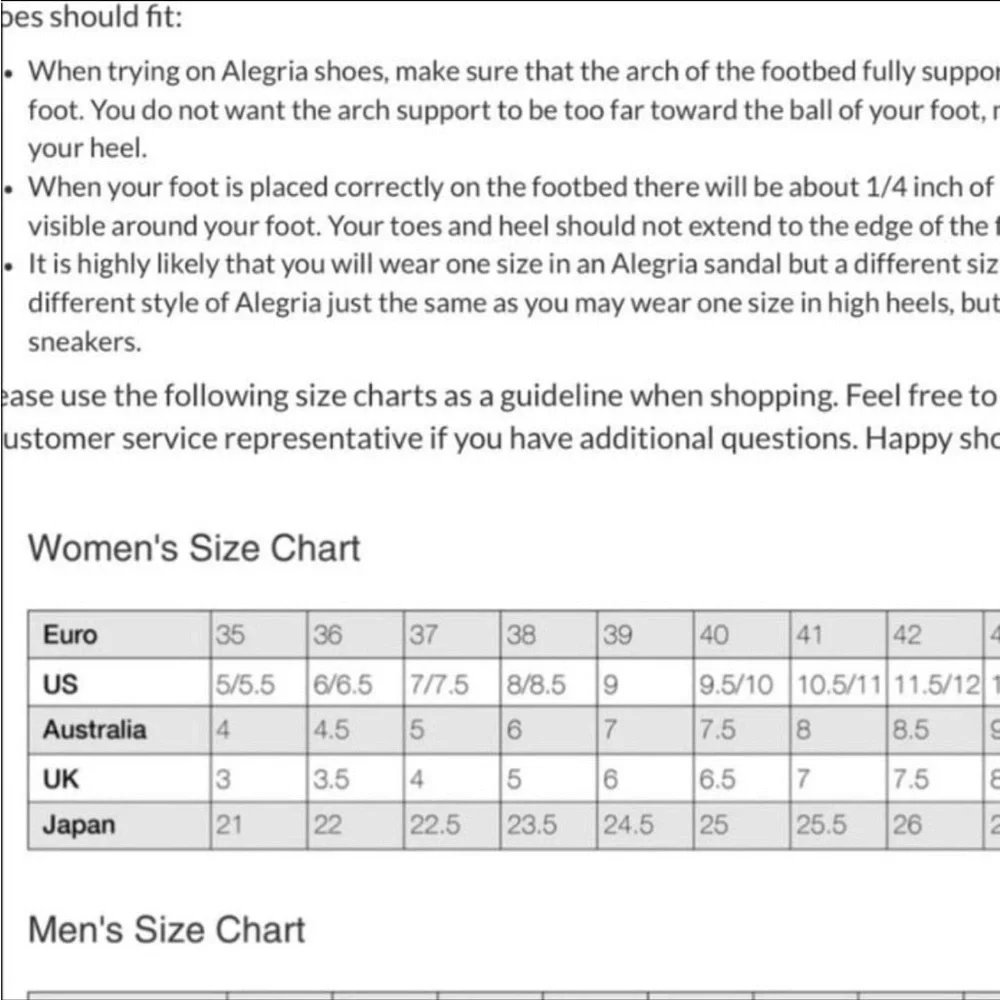Click Australia size 4.5 cell
The image size is (1000, 1000).
(355, 730)
